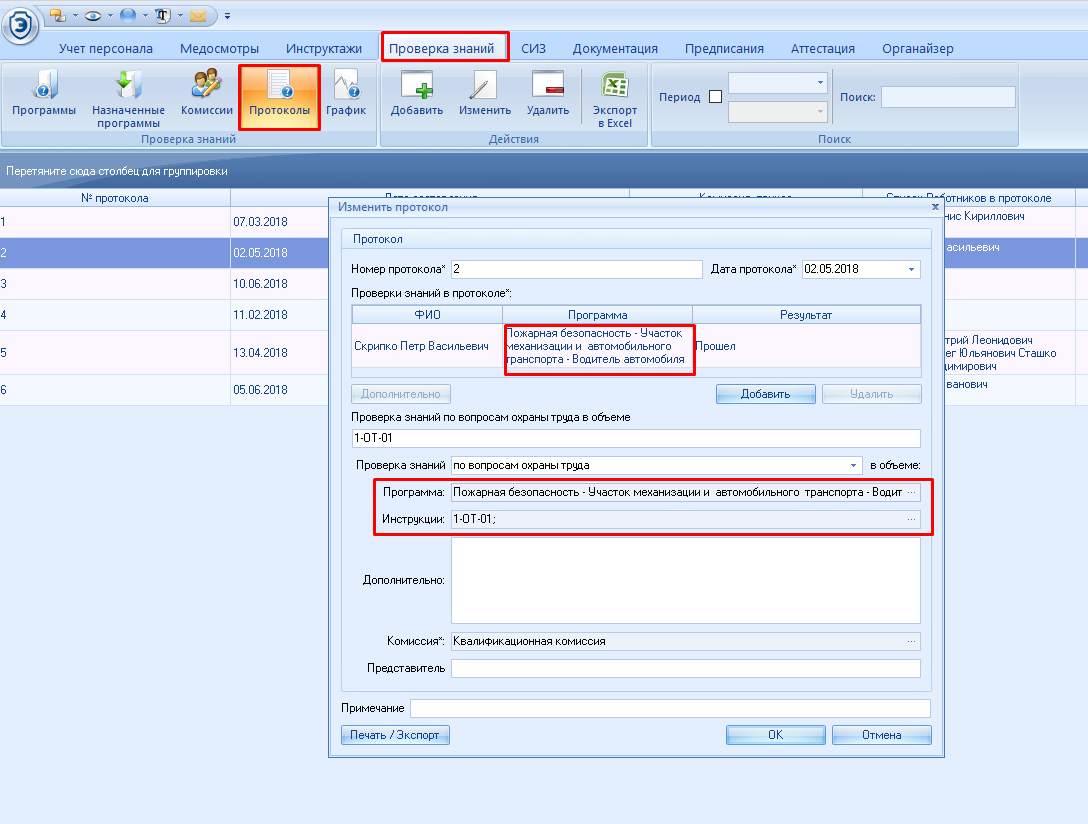Viewport: 1088px width, 824px height.
Task: Toggle the Период checkbox
Action: coord(715,97)
